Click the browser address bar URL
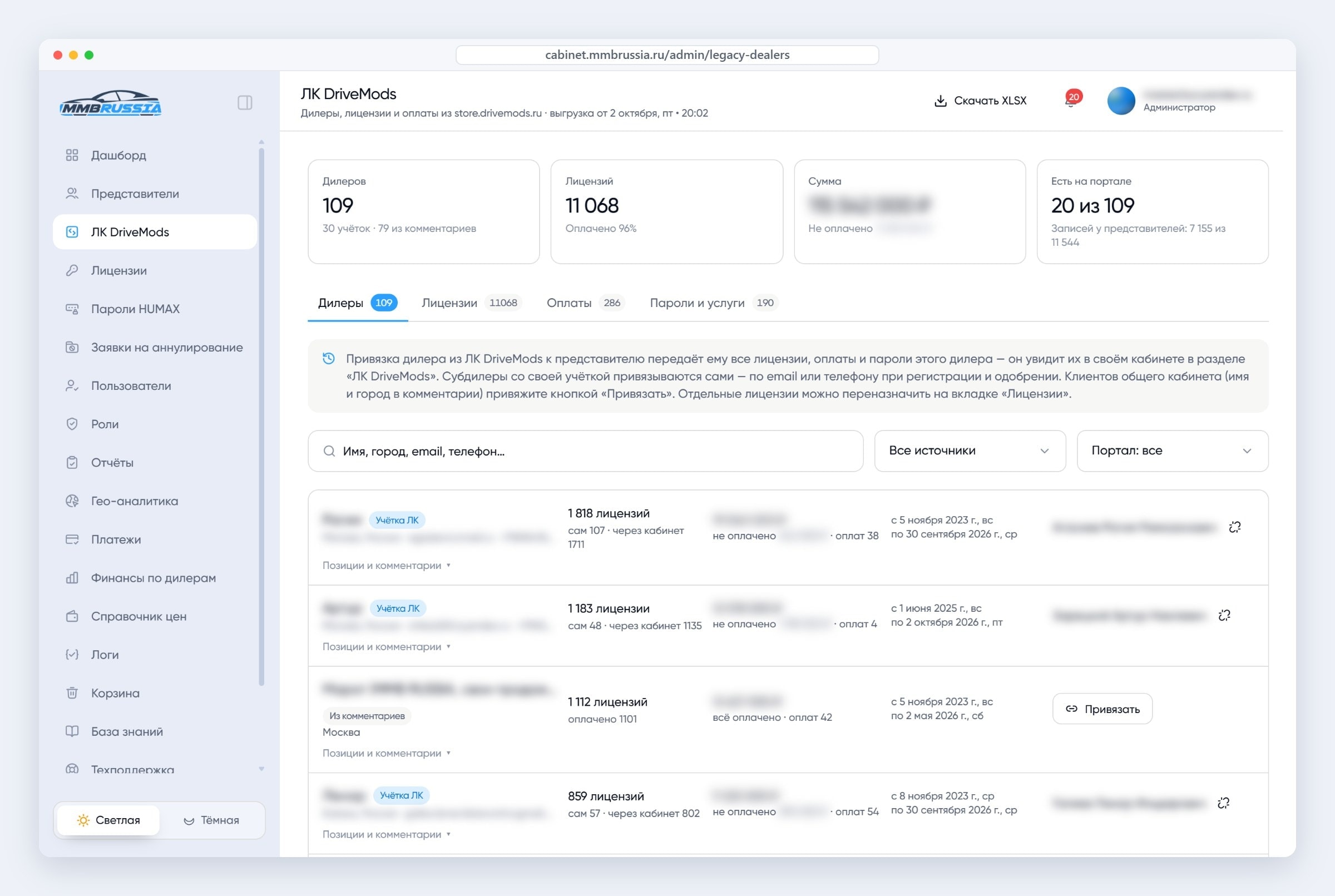Viewport: 1335px width, 896px height. 667,55
